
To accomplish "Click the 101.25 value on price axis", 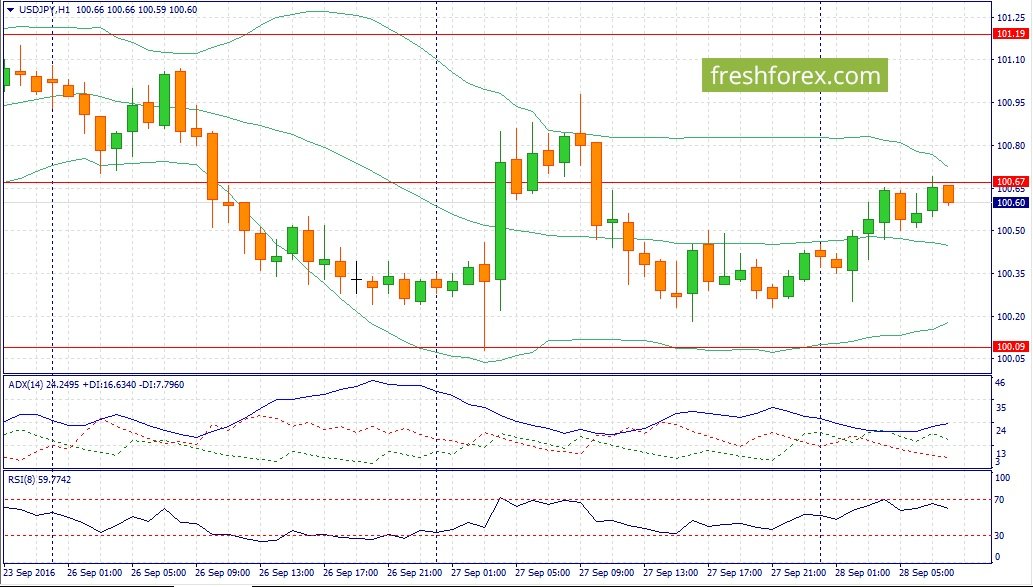I will (1011, 17).
